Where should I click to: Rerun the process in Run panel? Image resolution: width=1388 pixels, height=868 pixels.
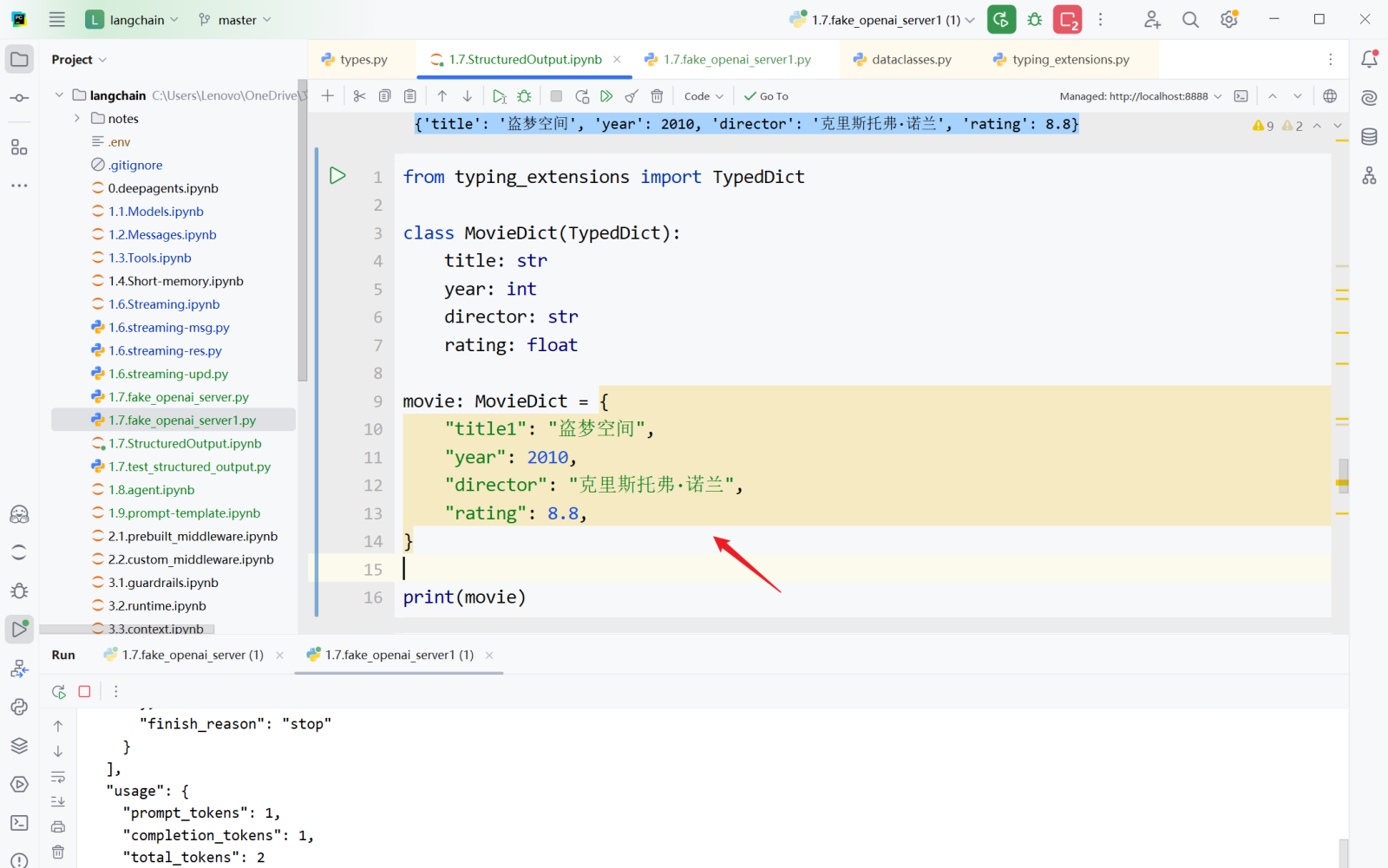59,691
